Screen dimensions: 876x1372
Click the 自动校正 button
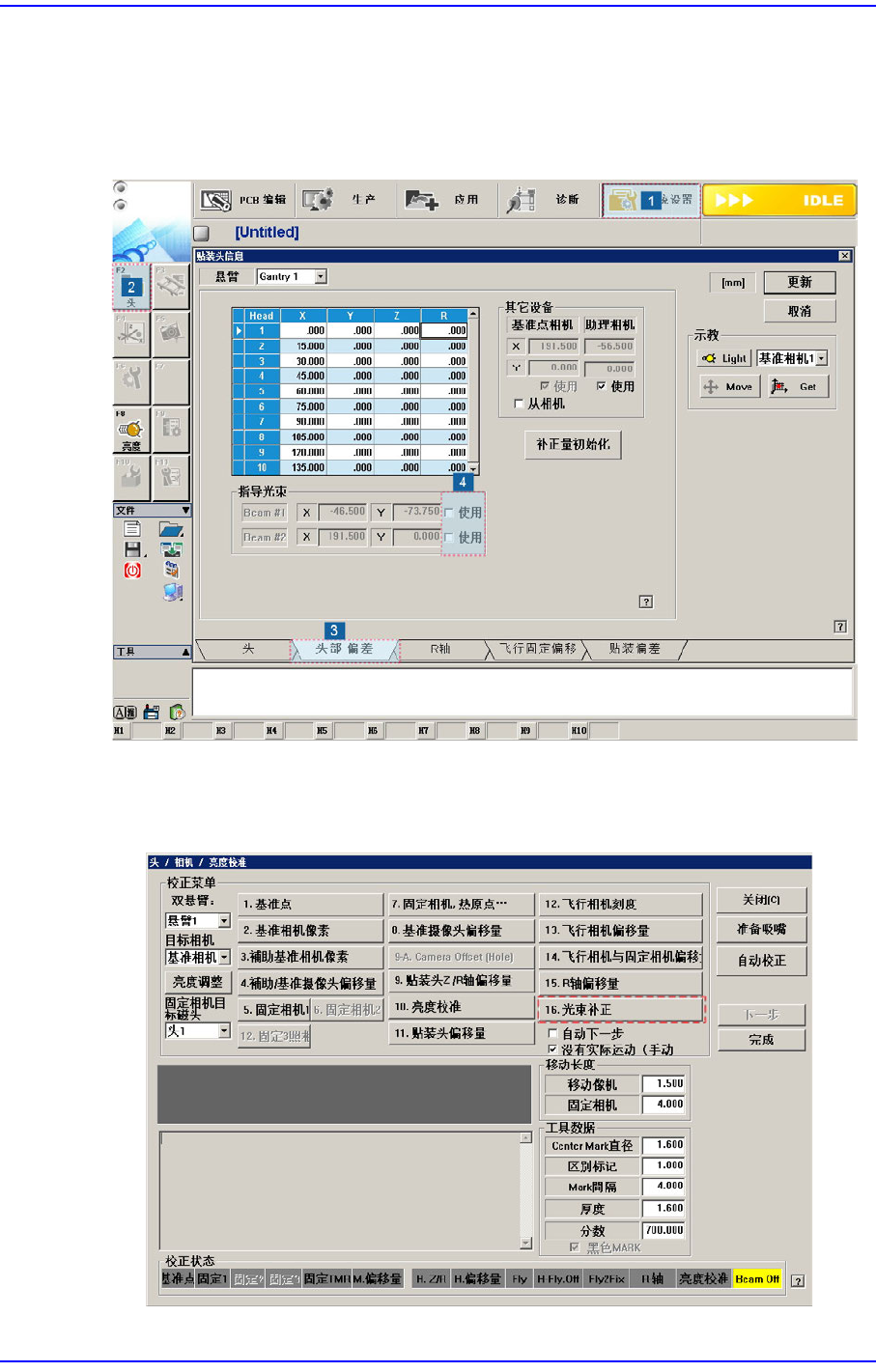(x=762, y=961)
